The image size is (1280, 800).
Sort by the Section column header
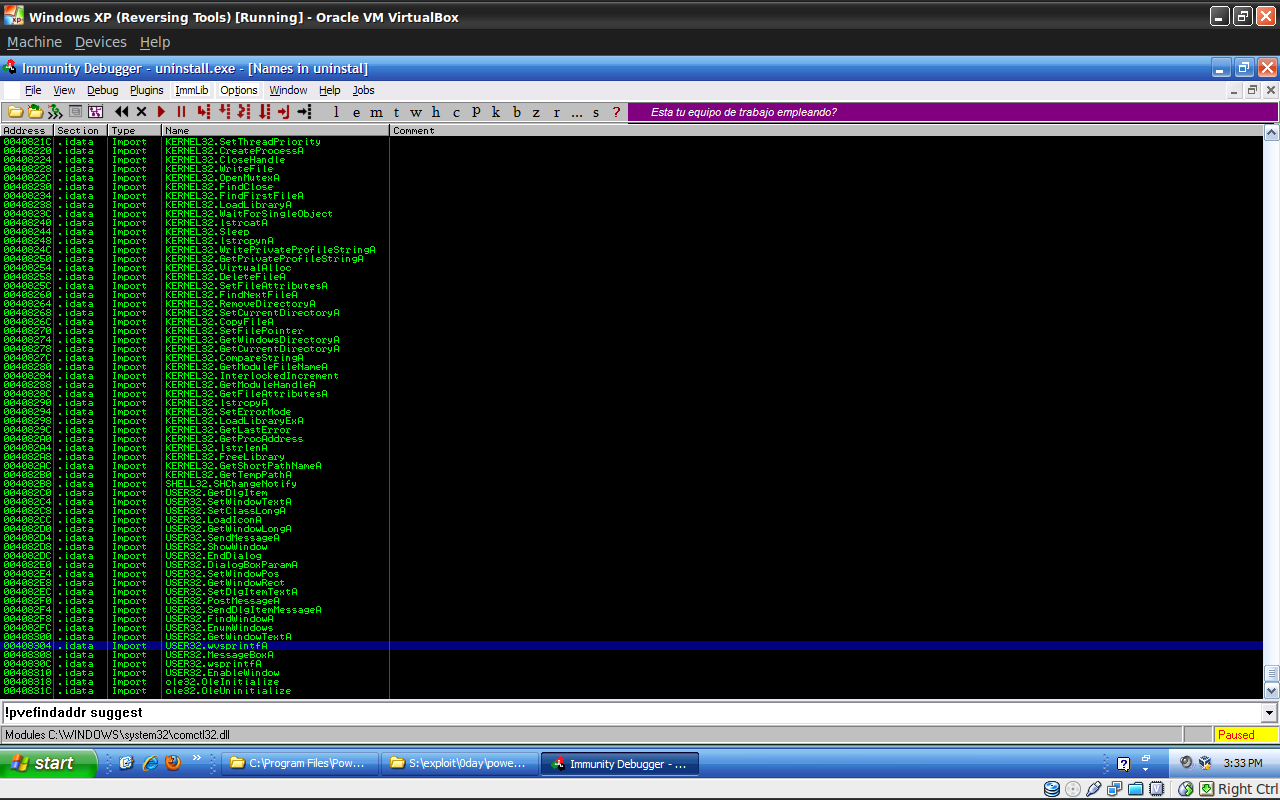pos(80,130)
